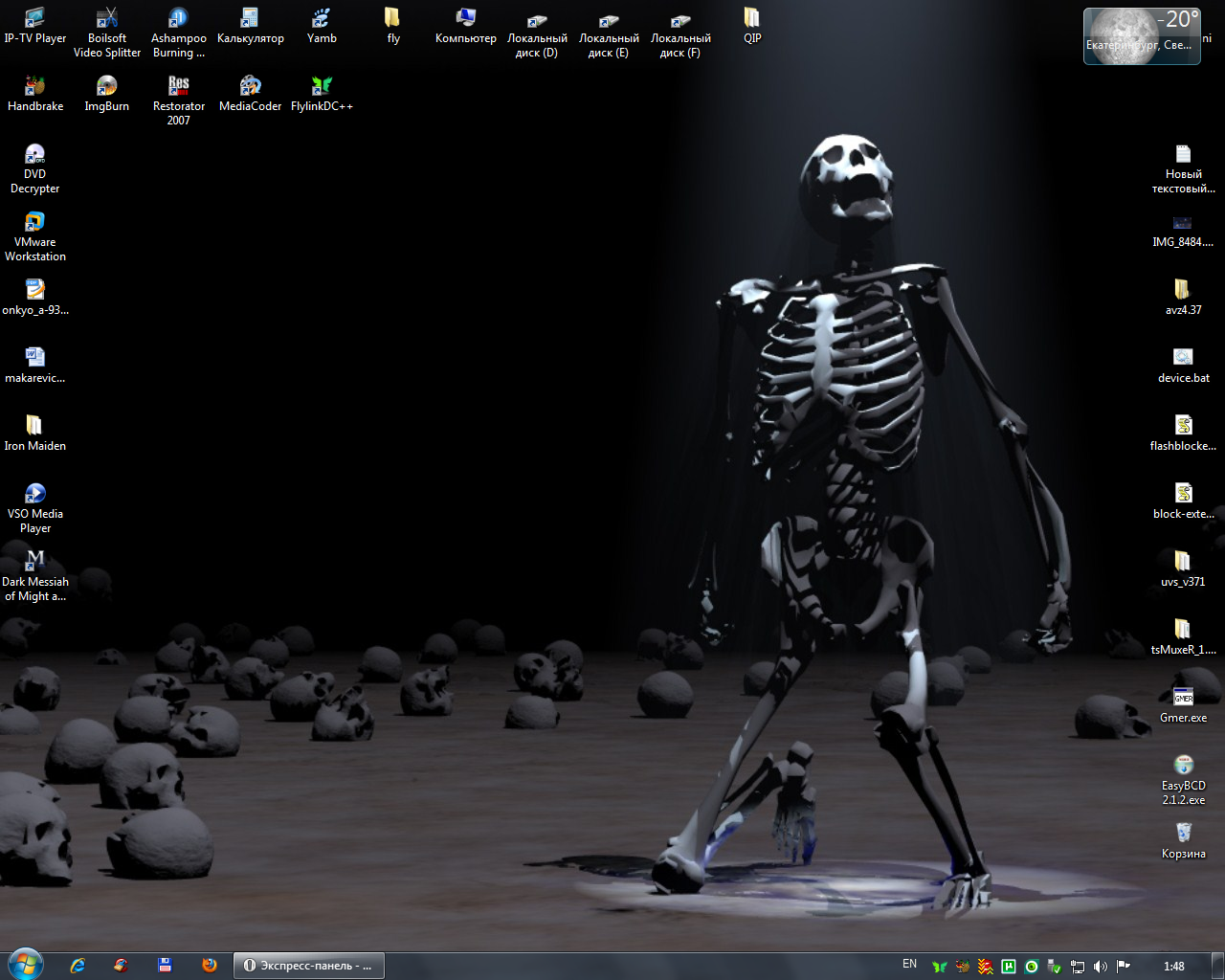Screen dimensions: 1225x980
Task: Open Локальный диск (E) shortcut
Action: coord(609,33)
